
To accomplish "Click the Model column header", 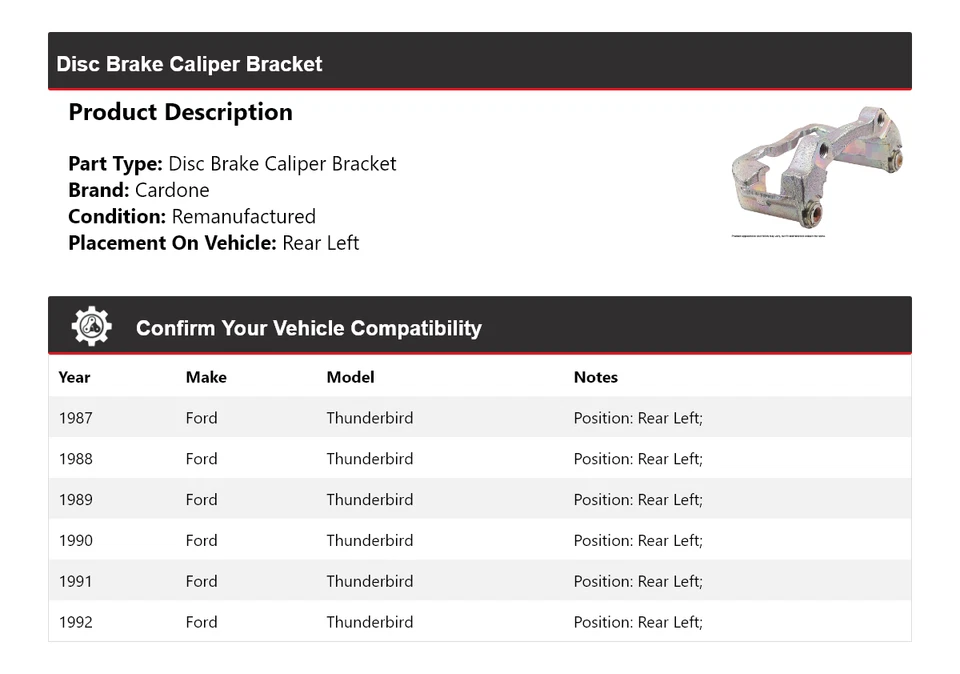I will click(x=350, y=377).
